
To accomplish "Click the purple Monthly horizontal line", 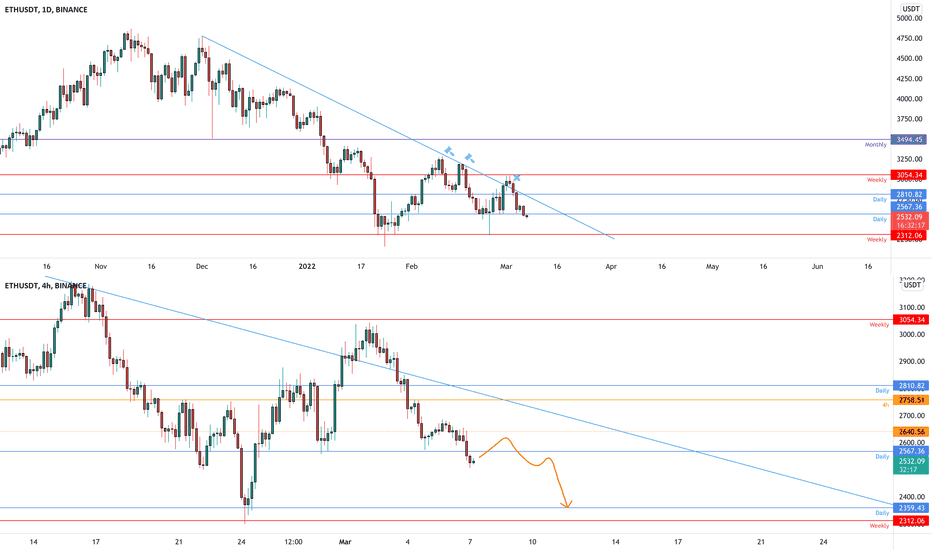I will pos(445,140).
